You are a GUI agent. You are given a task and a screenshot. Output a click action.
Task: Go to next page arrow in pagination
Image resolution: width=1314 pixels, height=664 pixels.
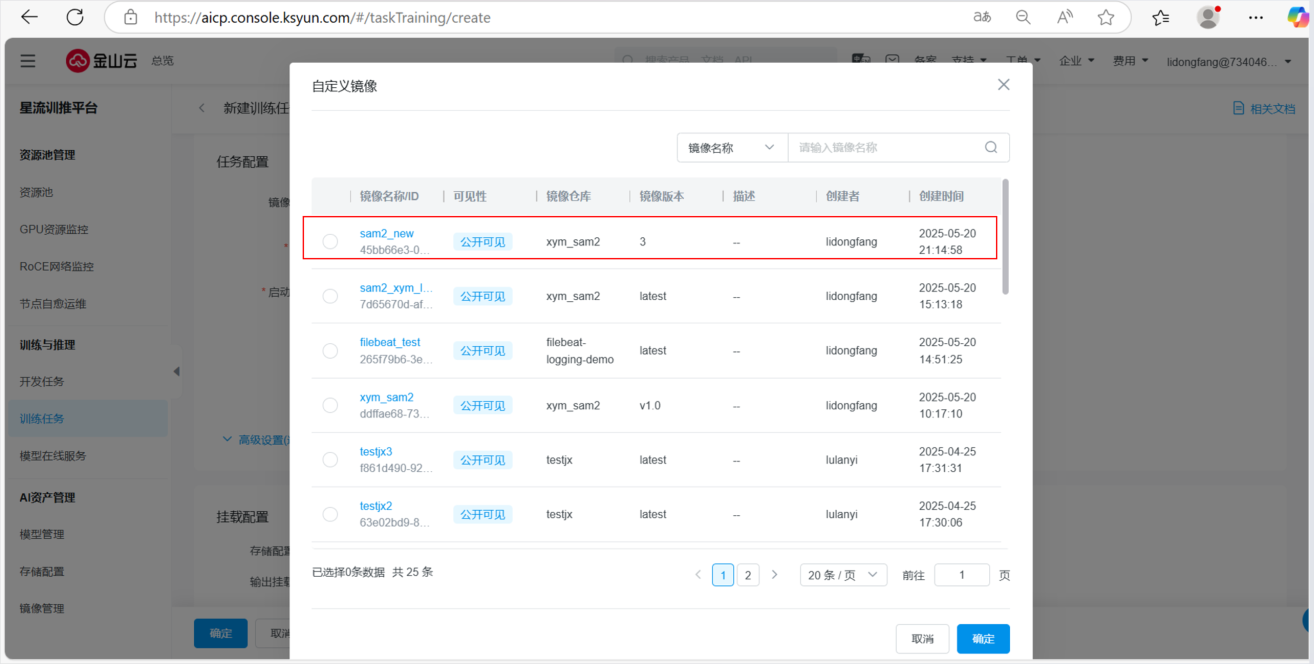coord(774,575)
